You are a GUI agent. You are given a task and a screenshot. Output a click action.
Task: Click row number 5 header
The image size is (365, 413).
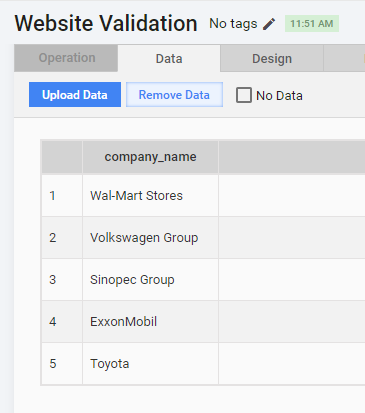click(x=62, y=363)
